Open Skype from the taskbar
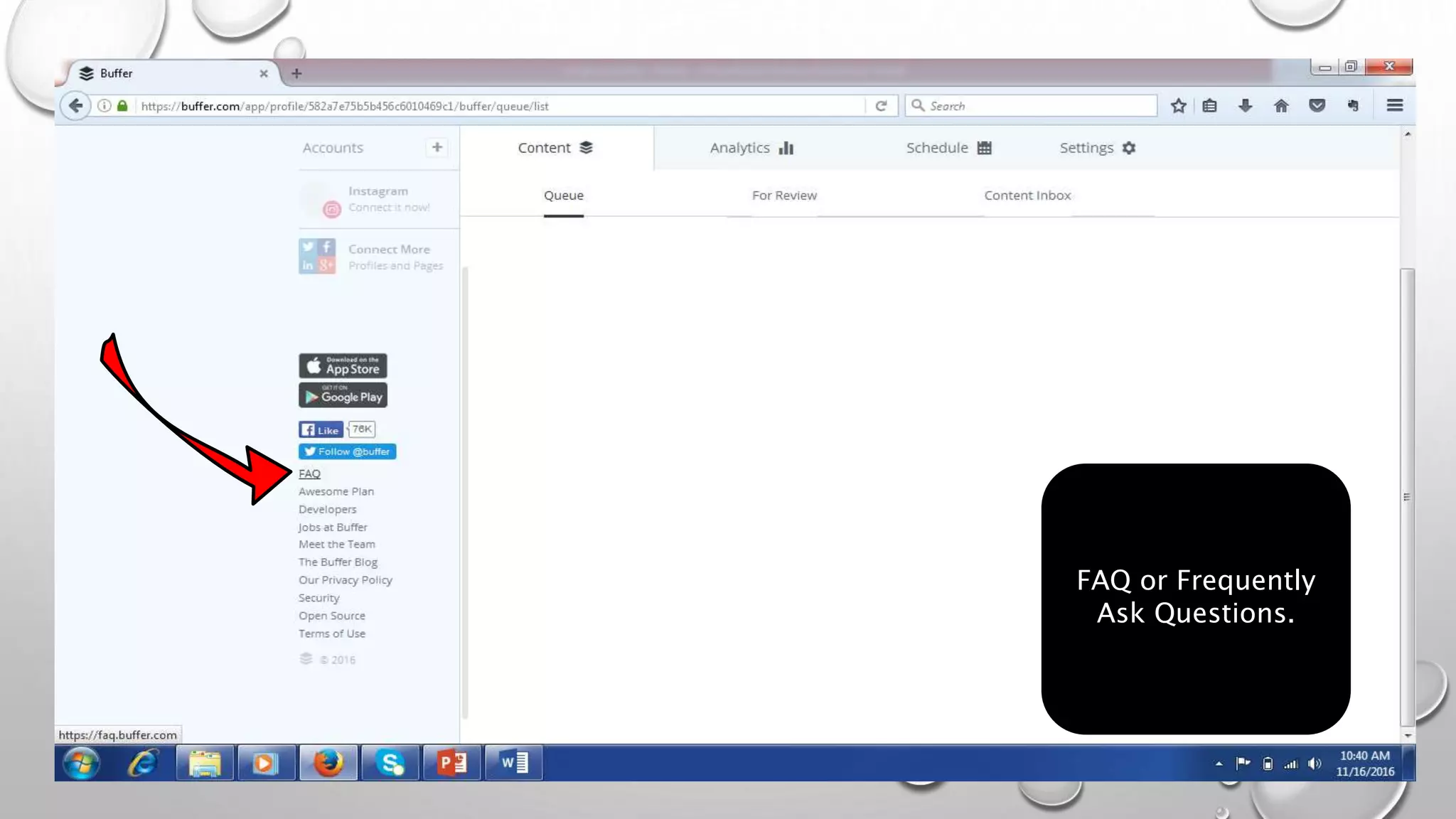The image size is (1456, 819). (390, 763)
